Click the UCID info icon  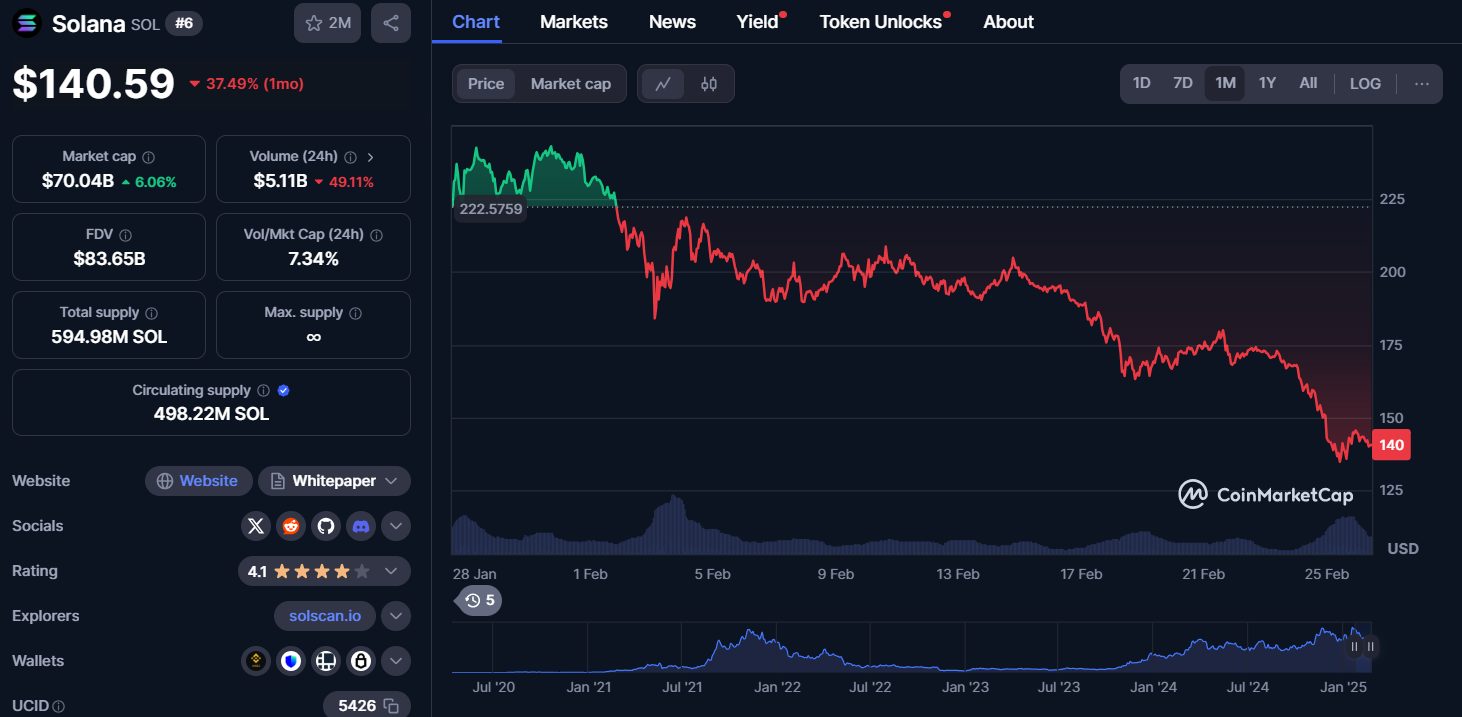tap(58, 706)
